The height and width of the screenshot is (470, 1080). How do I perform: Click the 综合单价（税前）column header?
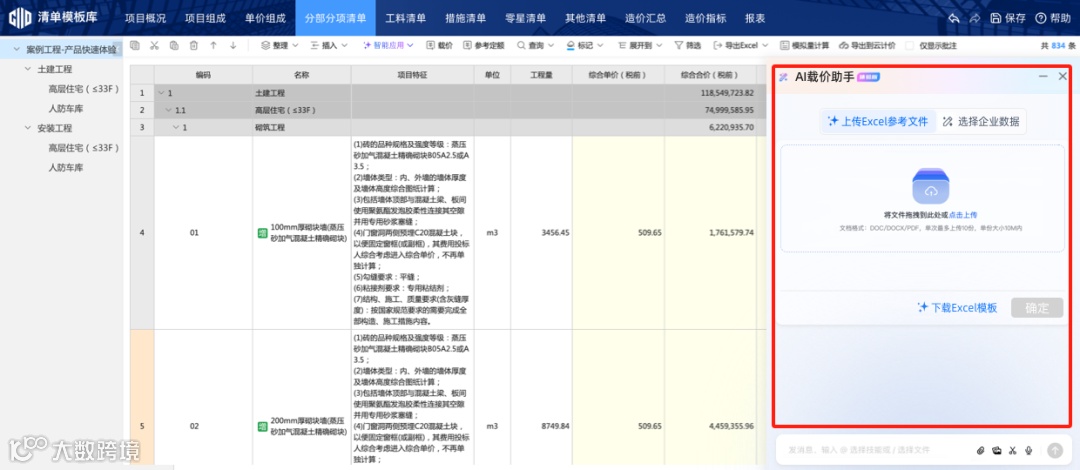click(x=616, y=75)
